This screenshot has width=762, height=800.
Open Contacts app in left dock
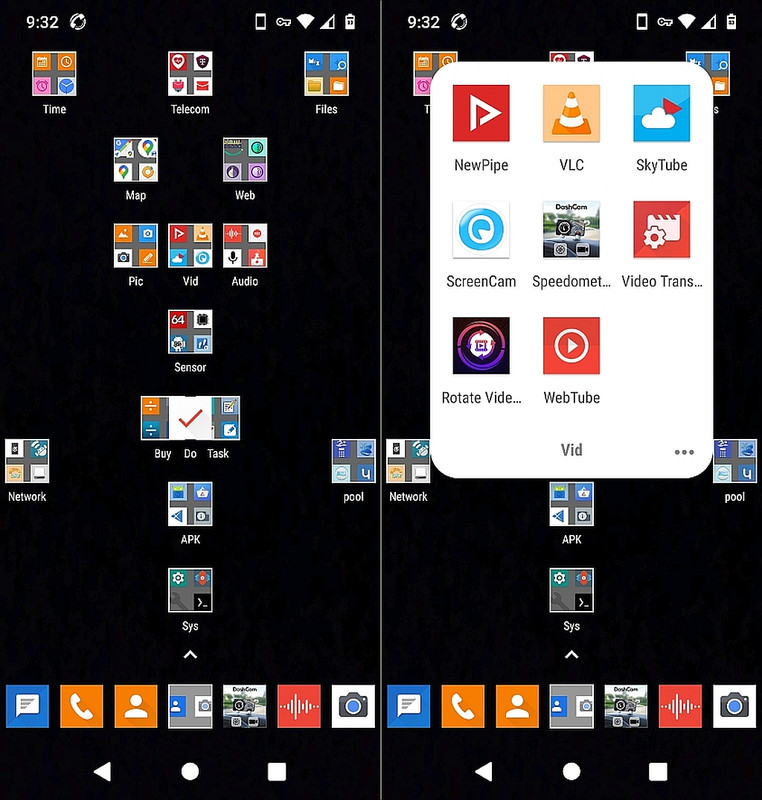[136, 707]
